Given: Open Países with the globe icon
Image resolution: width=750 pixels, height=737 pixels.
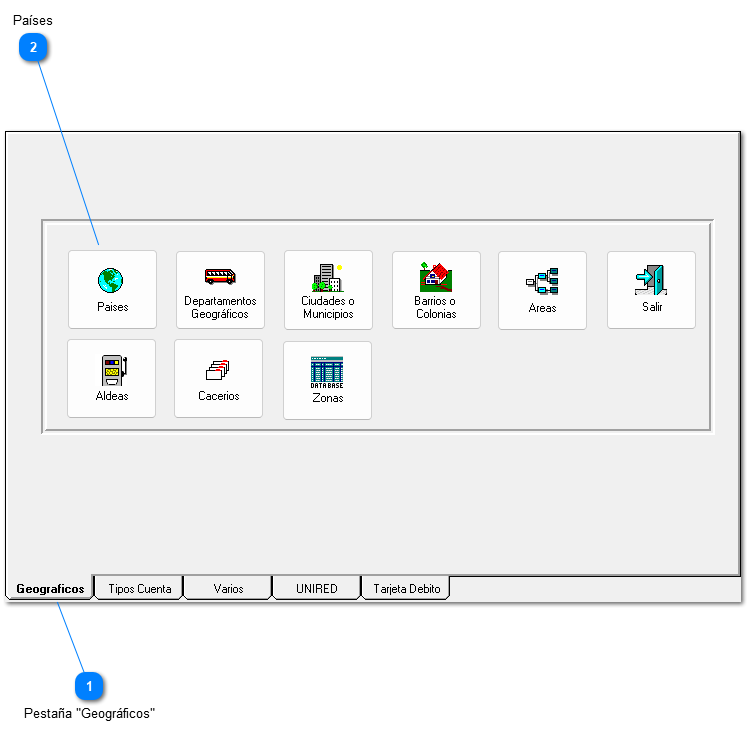Looking at the screenshot, I should 111,281.
